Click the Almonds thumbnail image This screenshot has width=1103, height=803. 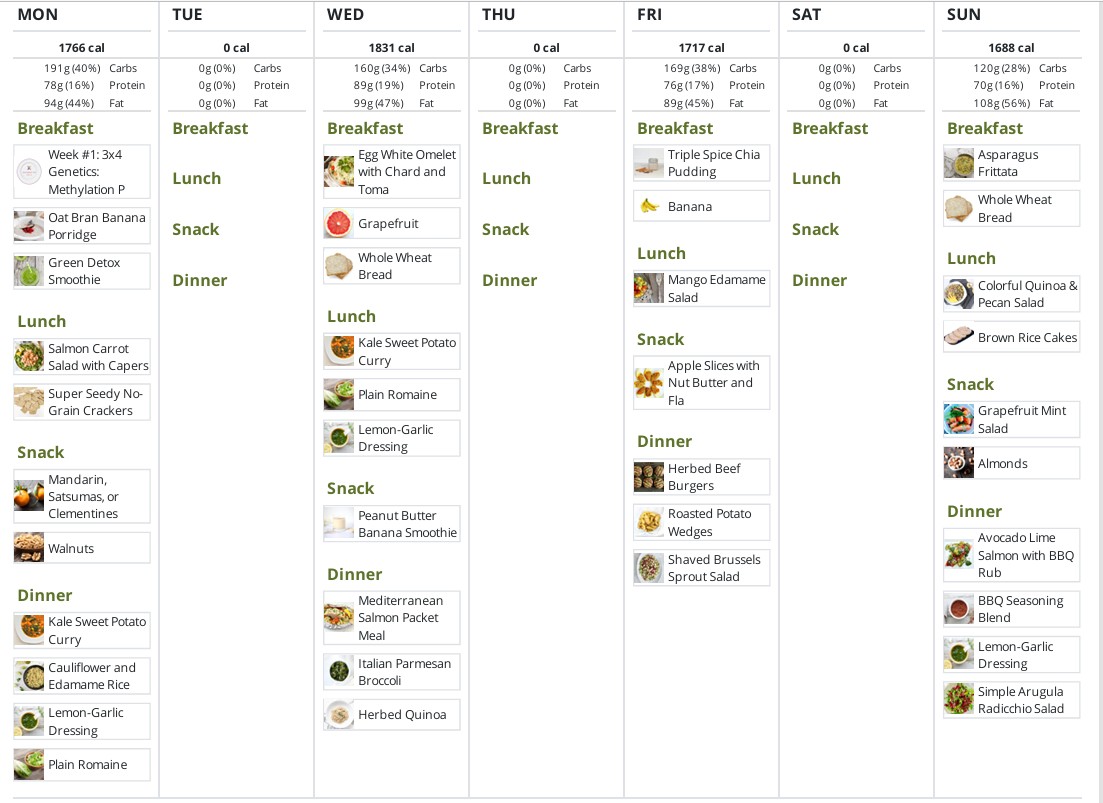pos(959,463)
